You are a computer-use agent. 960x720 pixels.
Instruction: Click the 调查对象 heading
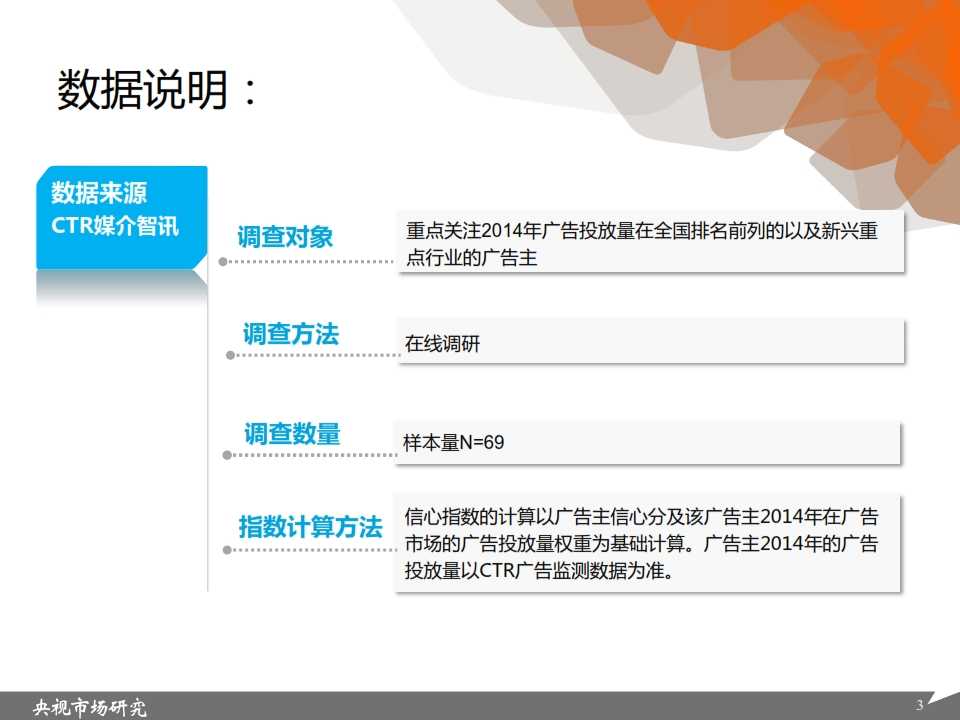[x=285, y=237]
